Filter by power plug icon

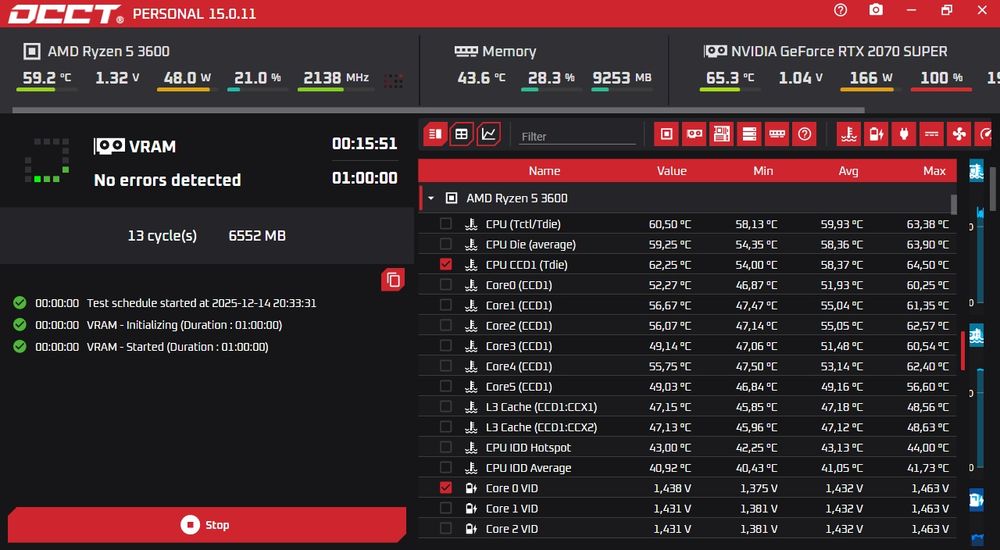tap(904, 134)
